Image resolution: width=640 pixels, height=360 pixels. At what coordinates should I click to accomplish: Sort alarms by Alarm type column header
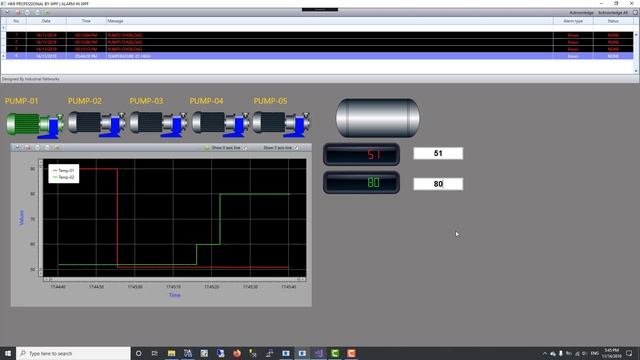tap(573, 21)
